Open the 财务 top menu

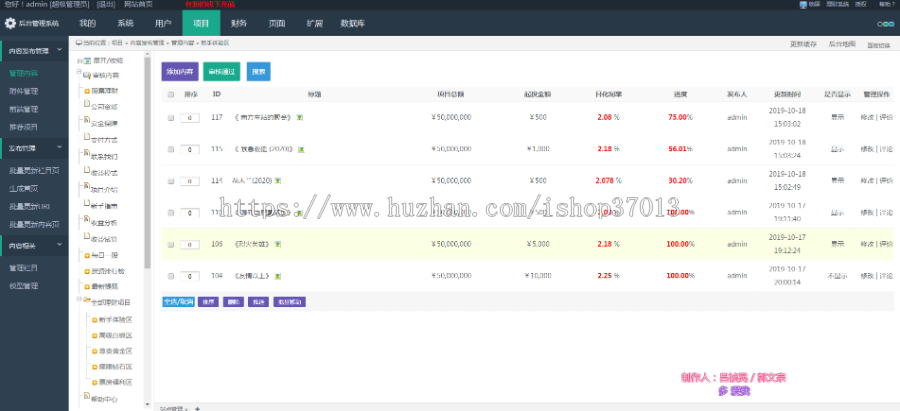pyautogui.click(x=239, y=24)
